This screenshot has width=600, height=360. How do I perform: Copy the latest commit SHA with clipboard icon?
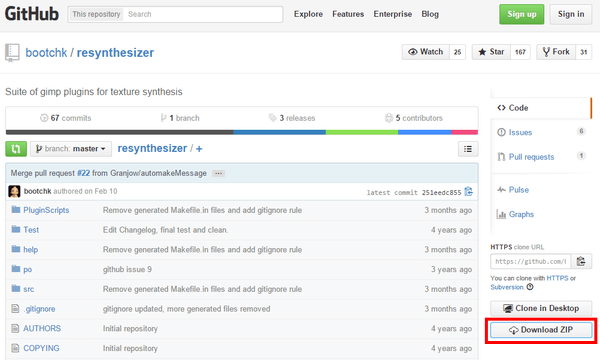469,191
